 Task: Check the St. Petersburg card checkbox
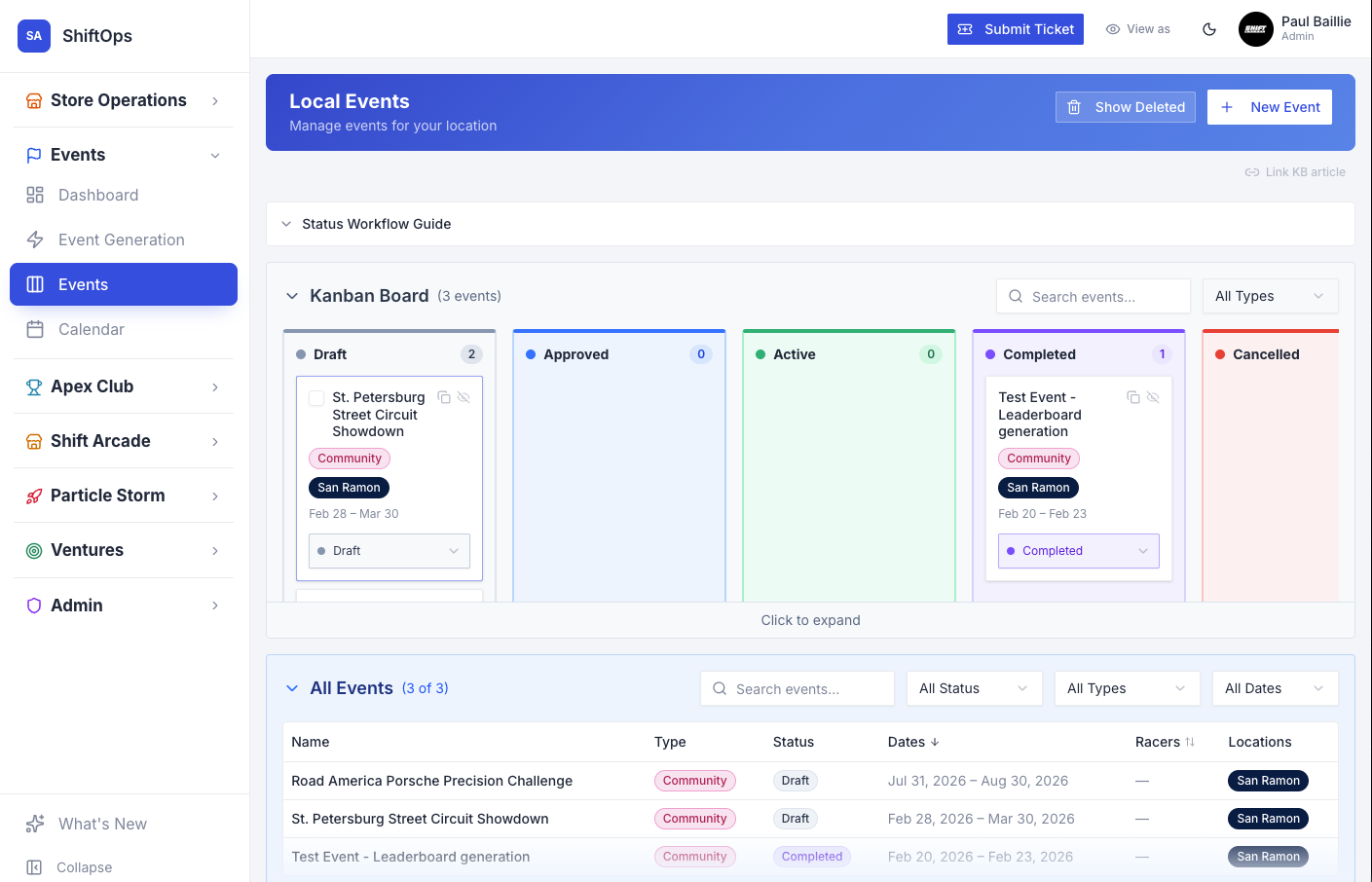point(316,398)
